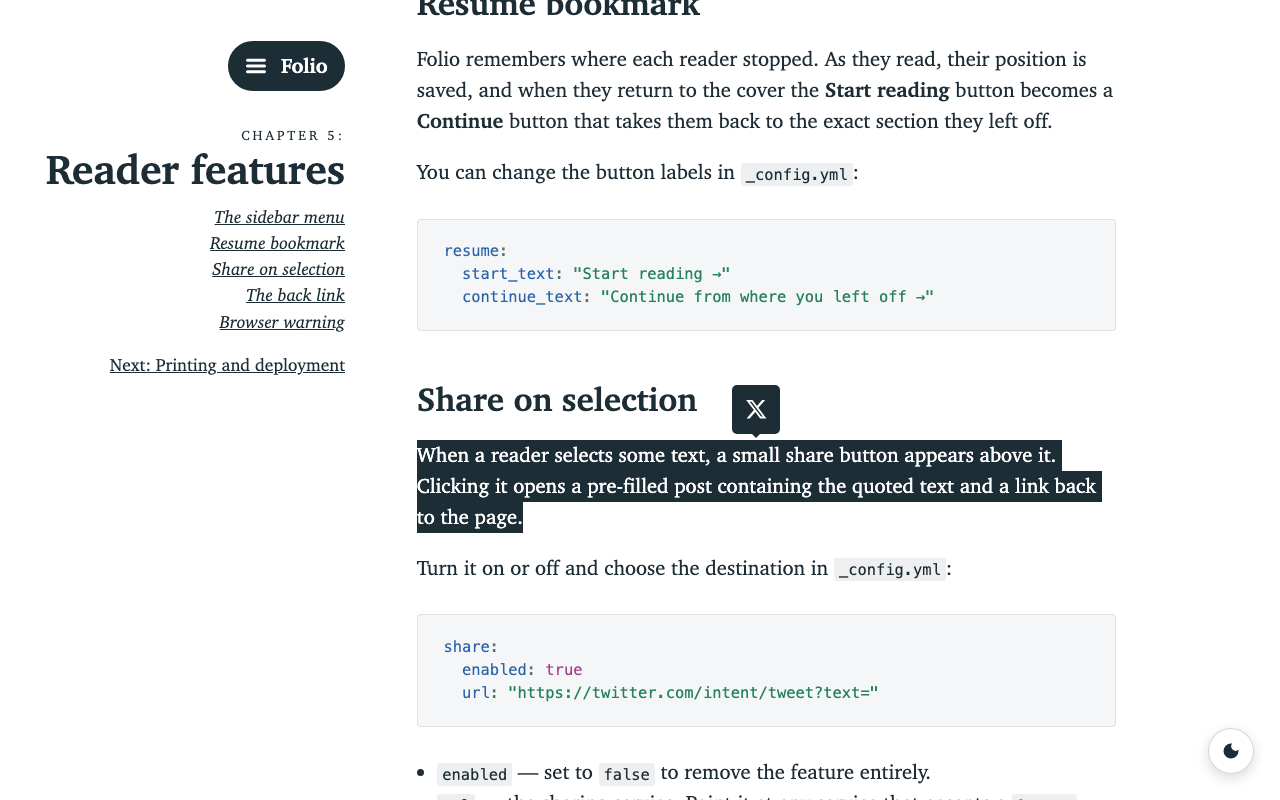Click the bold 'Start reading' text

887,90
